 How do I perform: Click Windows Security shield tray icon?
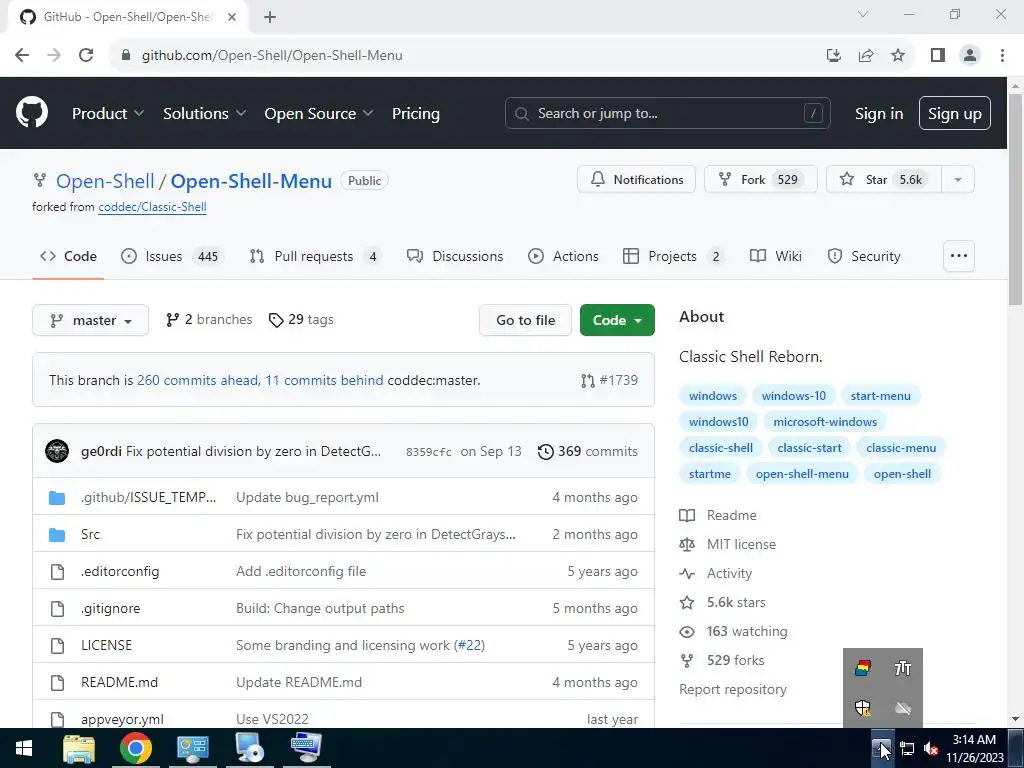click(863, 708)
